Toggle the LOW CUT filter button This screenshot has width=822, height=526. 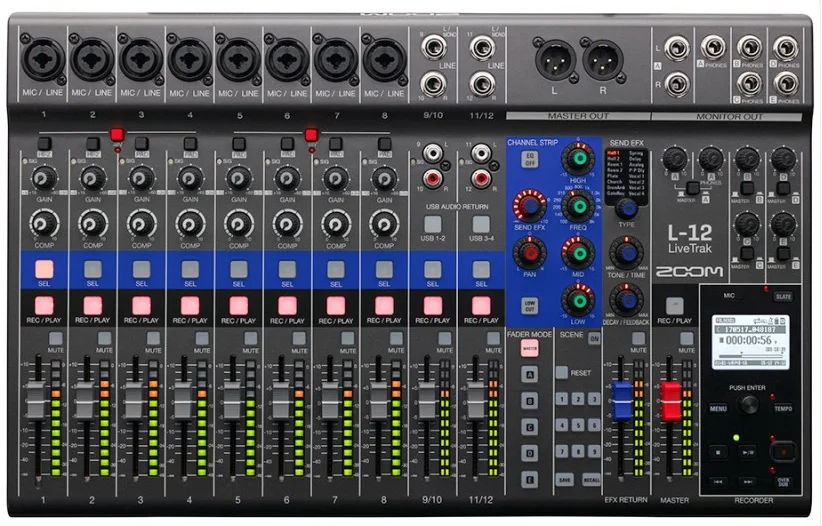pyautogui.click(x=529, y=305)
